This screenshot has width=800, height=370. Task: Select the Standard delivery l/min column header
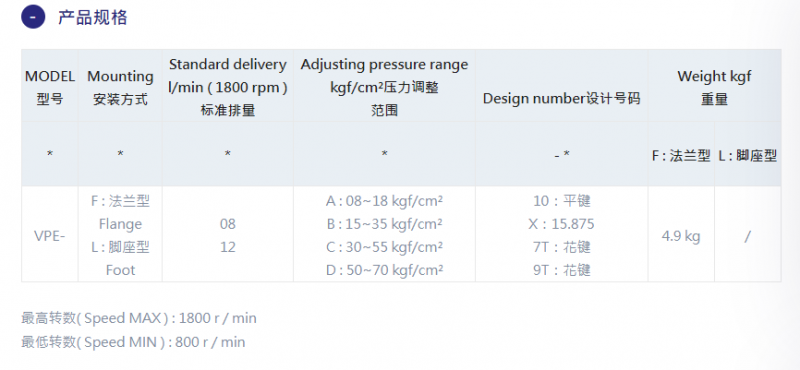228,87
